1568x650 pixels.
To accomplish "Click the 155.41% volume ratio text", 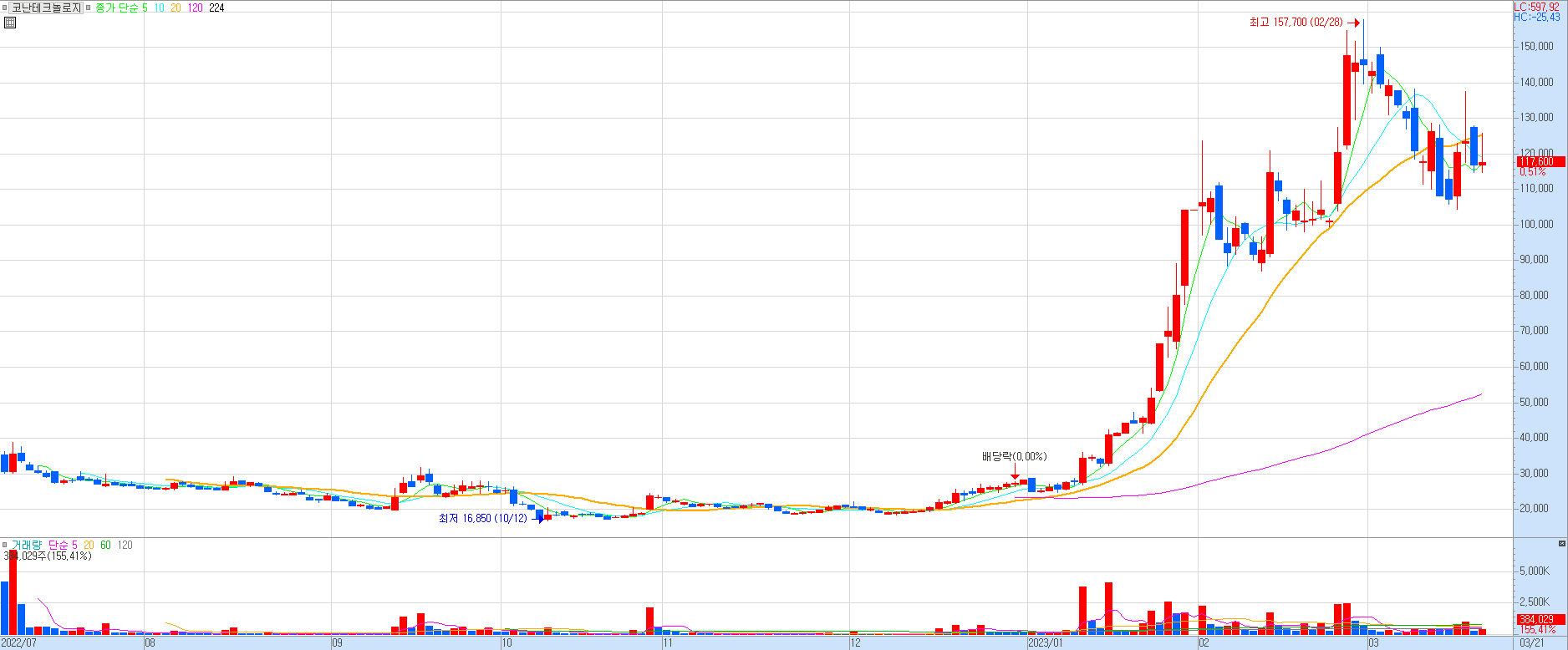I will coord(1536,629).
